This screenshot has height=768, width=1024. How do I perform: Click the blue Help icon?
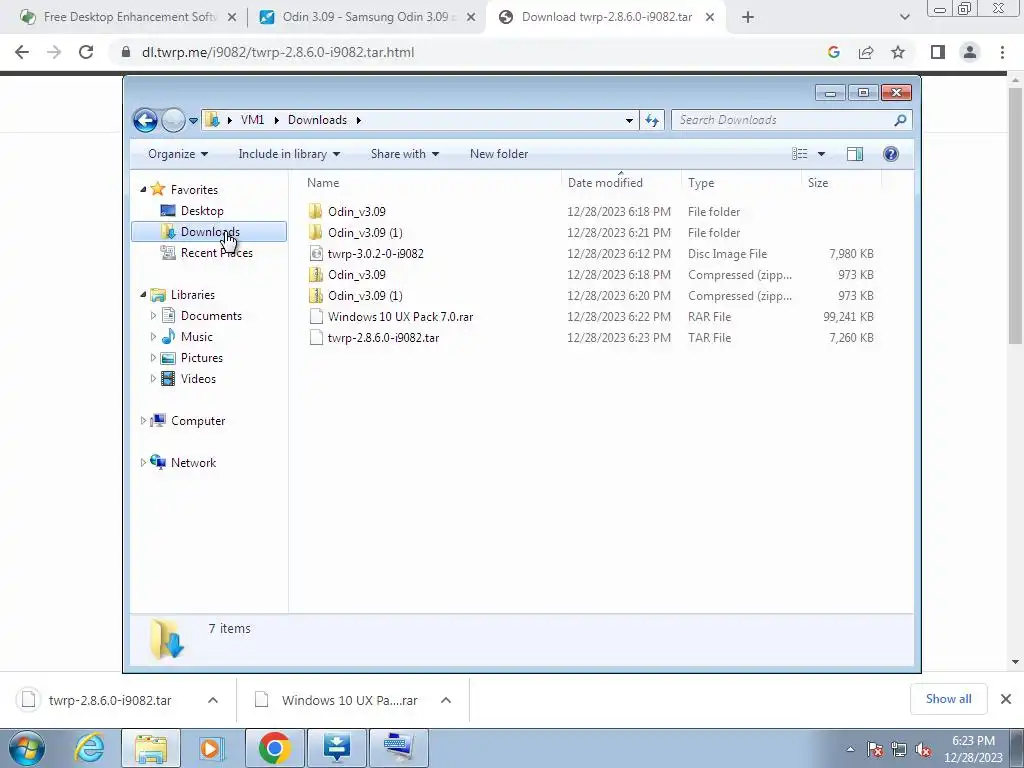click(x=891, y=154)
